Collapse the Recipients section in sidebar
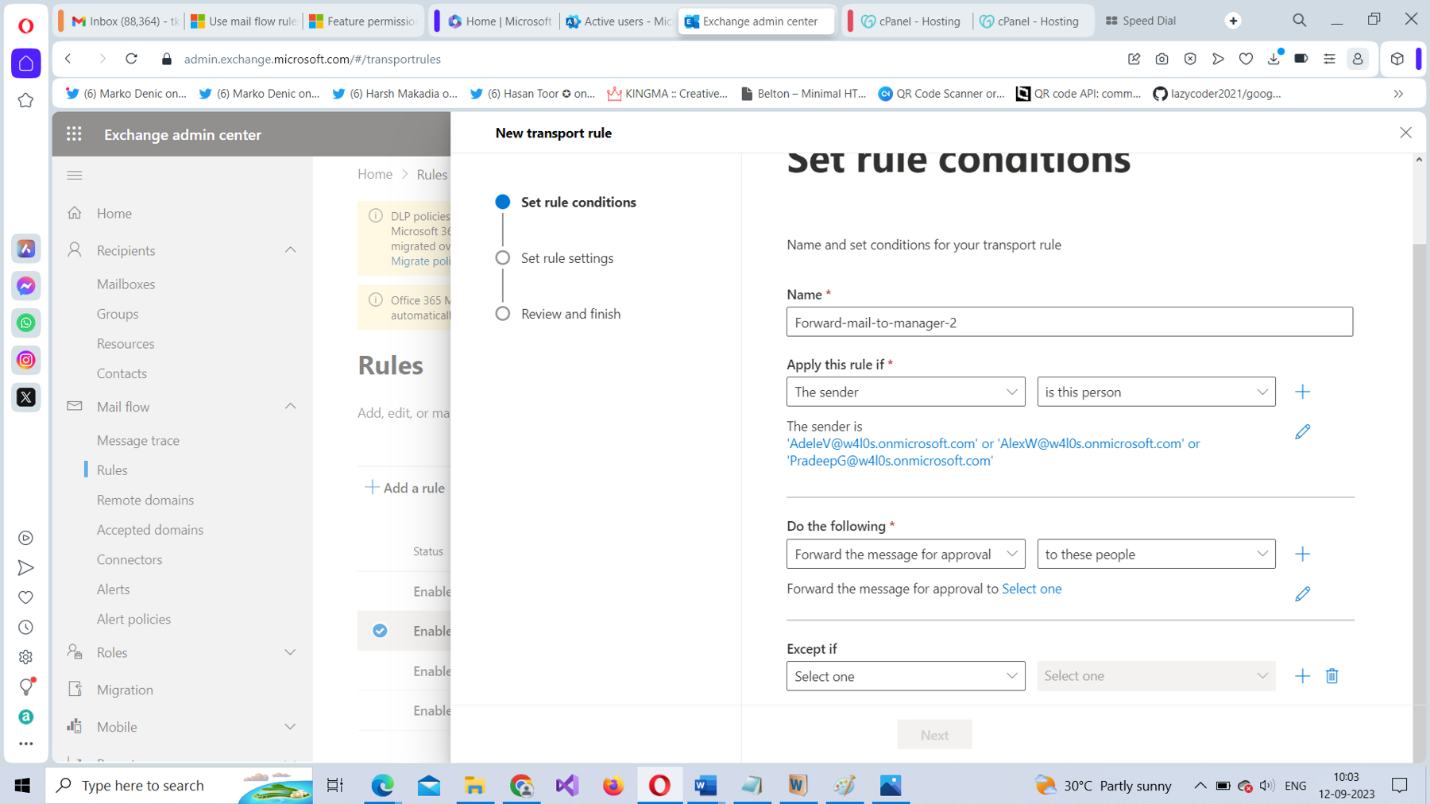This screenshot has width=1430, height=804. point(290,250)
